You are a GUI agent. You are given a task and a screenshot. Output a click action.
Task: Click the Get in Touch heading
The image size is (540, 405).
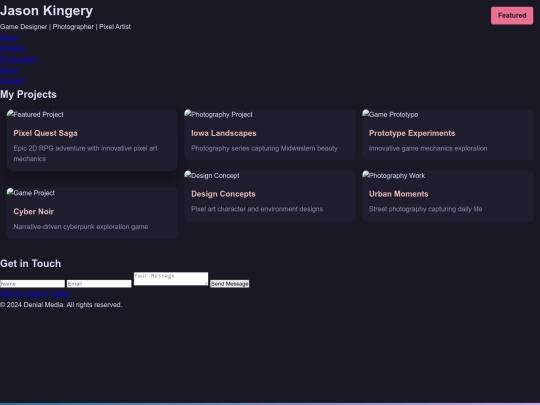point(31,263)
